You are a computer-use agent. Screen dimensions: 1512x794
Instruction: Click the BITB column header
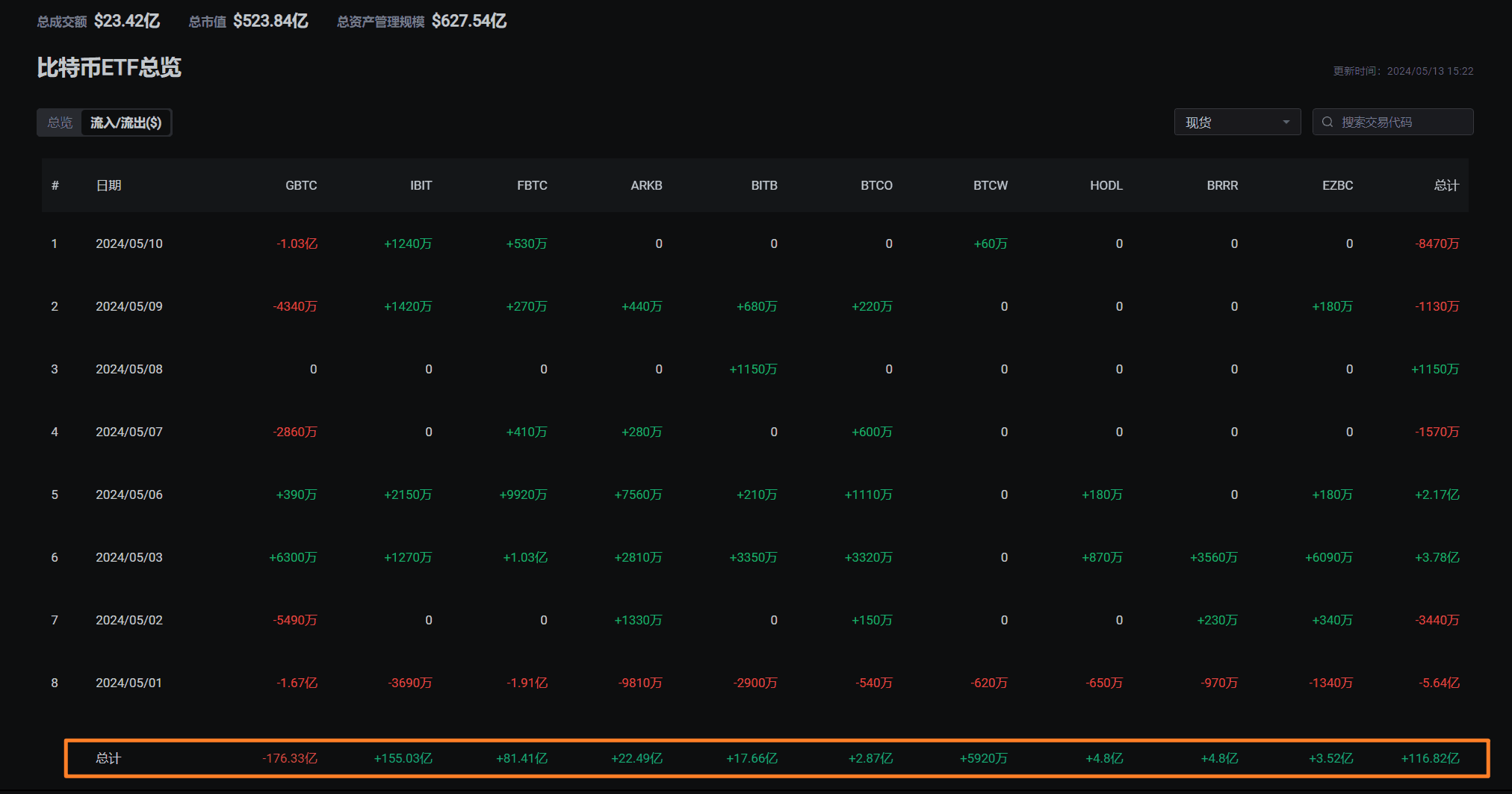point(764,185)
